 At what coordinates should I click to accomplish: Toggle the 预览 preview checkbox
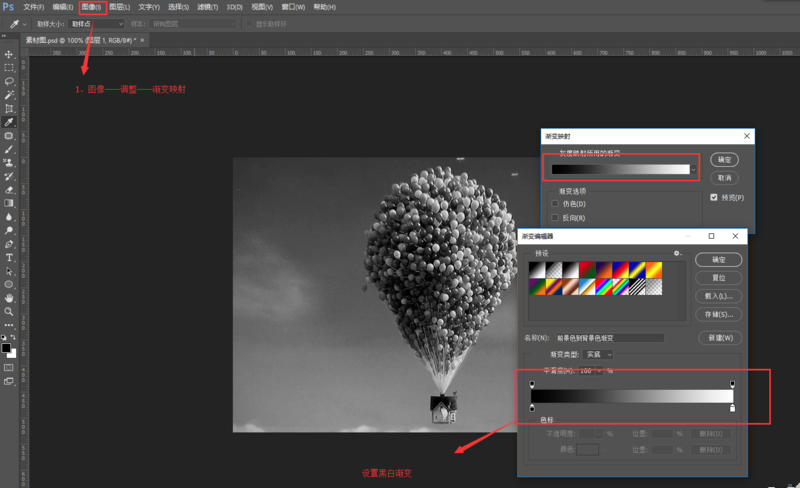tap(714, 197)
